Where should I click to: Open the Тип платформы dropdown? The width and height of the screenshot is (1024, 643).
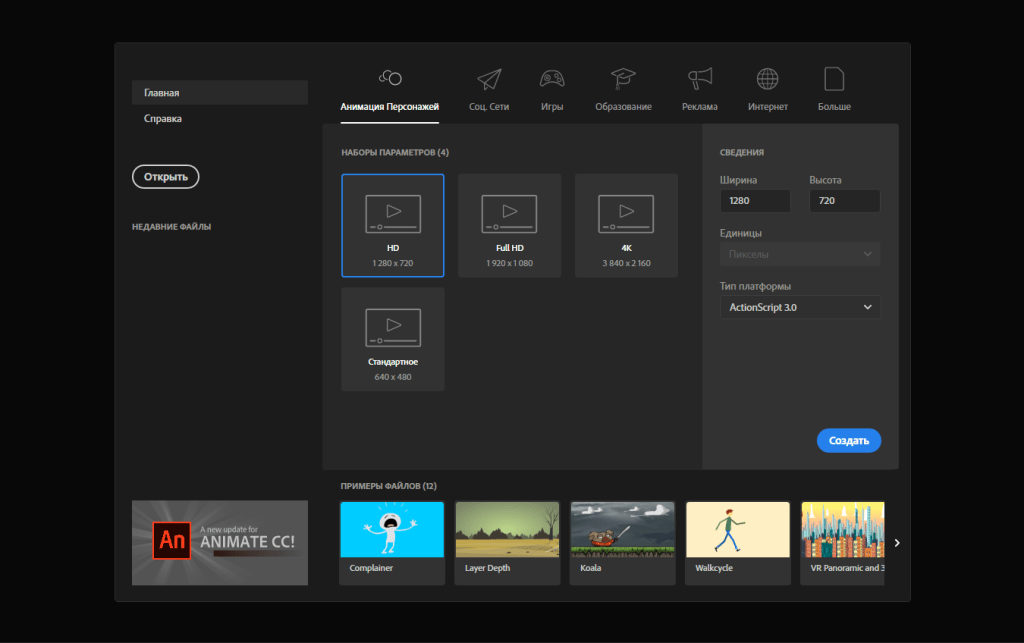pyautogui.click(x=799, y=307)
